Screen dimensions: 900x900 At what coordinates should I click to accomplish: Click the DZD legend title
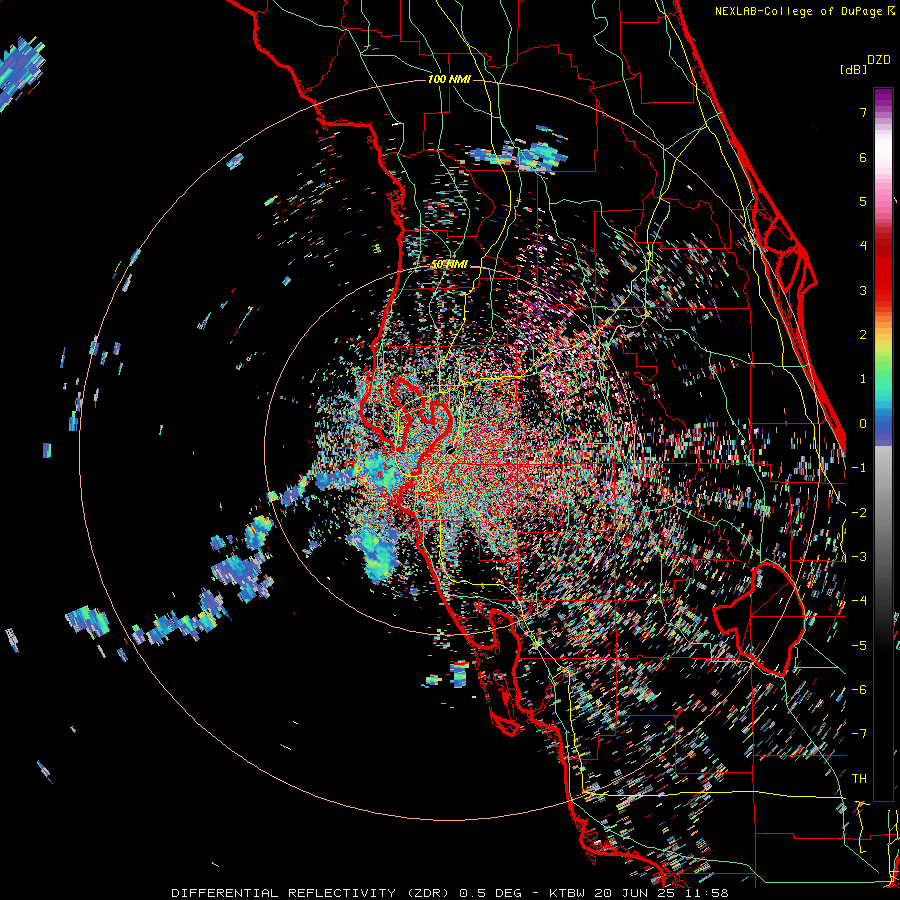click(879, 60)
